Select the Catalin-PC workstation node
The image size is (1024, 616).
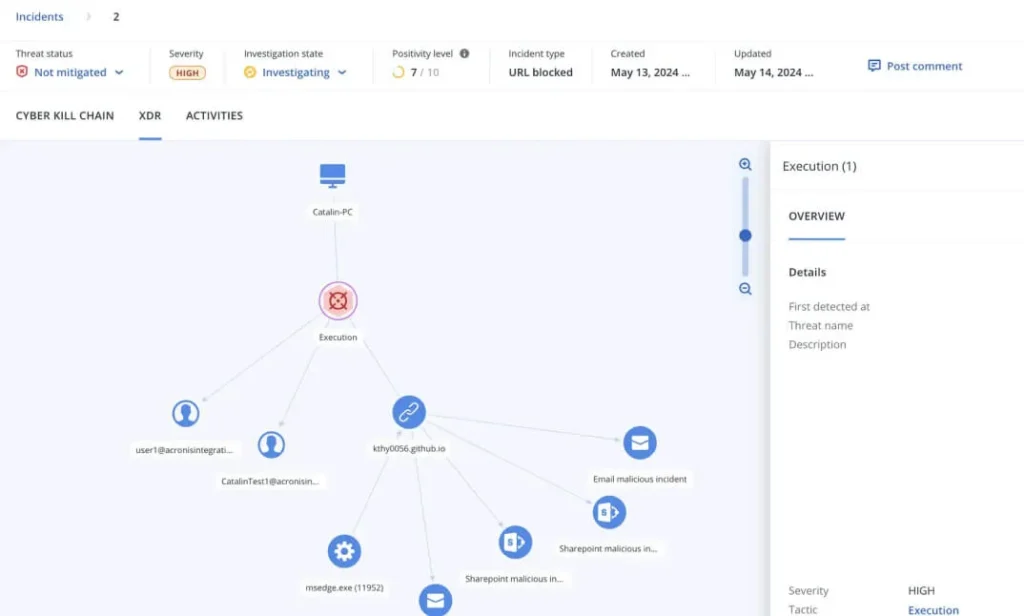click(331, 177)
